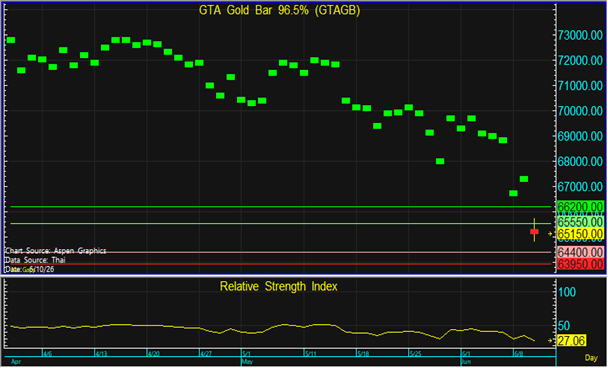Select the 72000.00 price axis label
Image resolution: width=608 pixels, height=368 pixels.
tap(580, 60)
